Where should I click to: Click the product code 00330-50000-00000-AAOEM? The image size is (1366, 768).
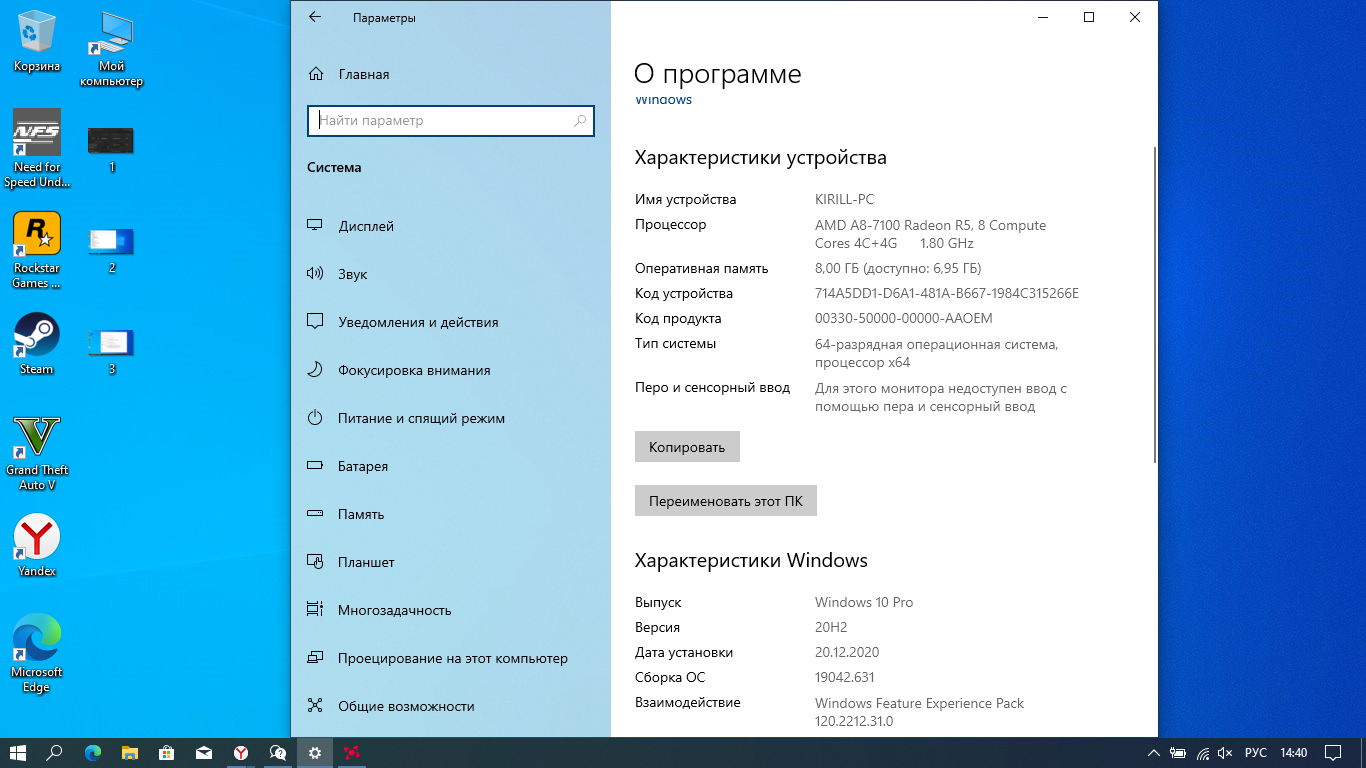(904, 318)
